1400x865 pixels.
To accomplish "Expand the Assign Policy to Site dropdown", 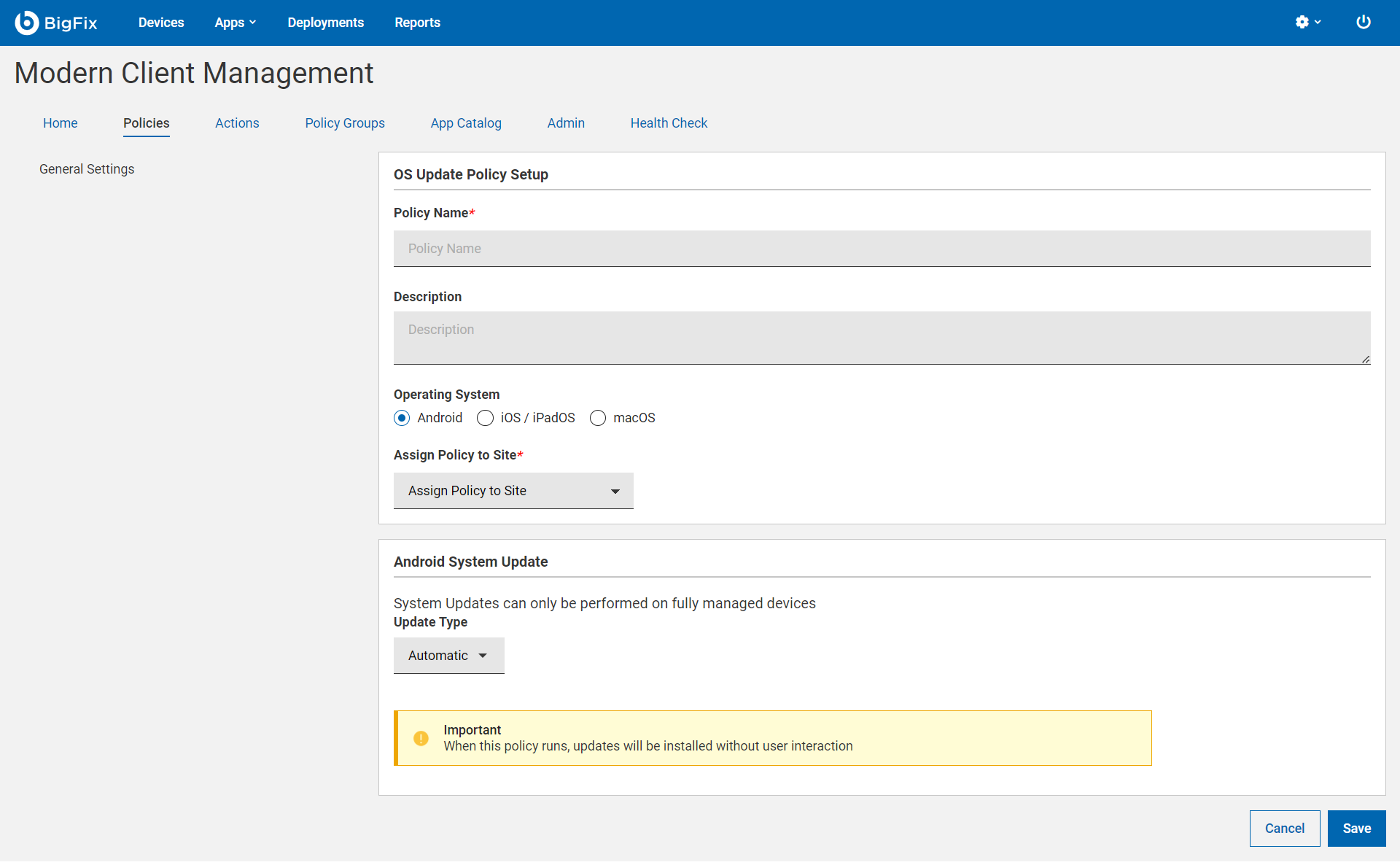I will (x=513, y=491).
